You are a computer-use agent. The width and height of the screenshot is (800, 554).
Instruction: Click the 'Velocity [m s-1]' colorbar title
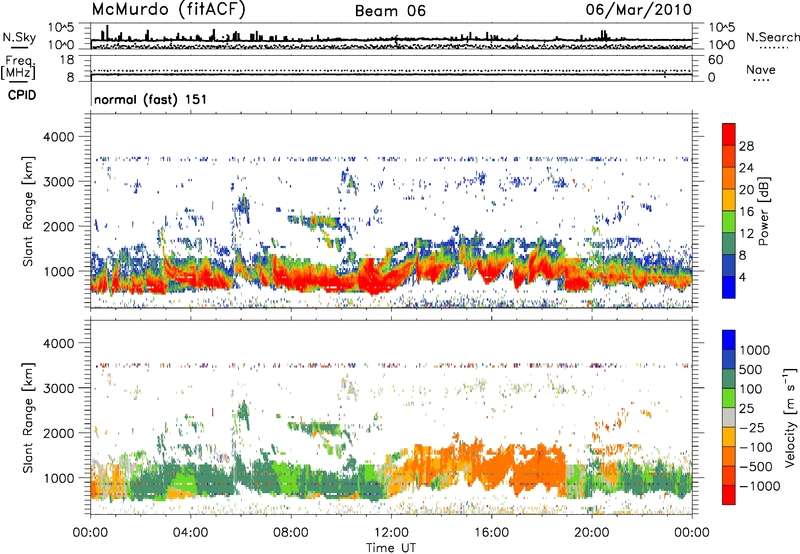[x=791, y=417]
